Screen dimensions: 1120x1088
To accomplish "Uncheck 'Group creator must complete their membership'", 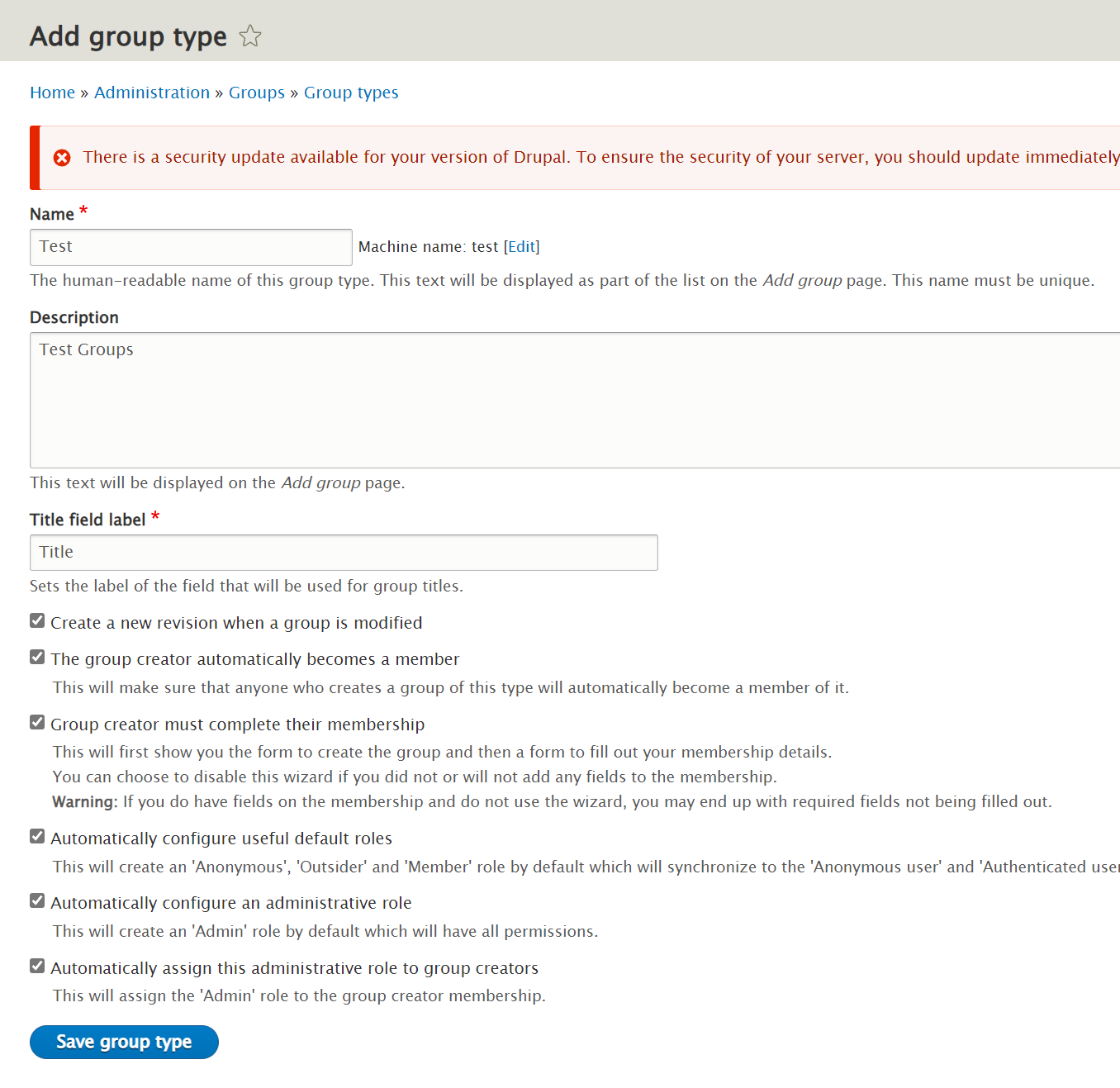I will click(37, 722).
